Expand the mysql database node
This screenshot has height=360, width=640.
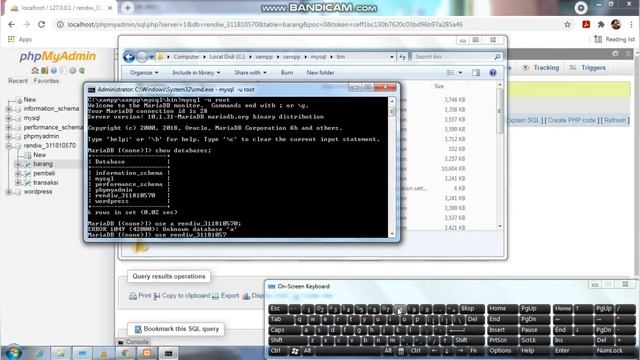(9, 118)
